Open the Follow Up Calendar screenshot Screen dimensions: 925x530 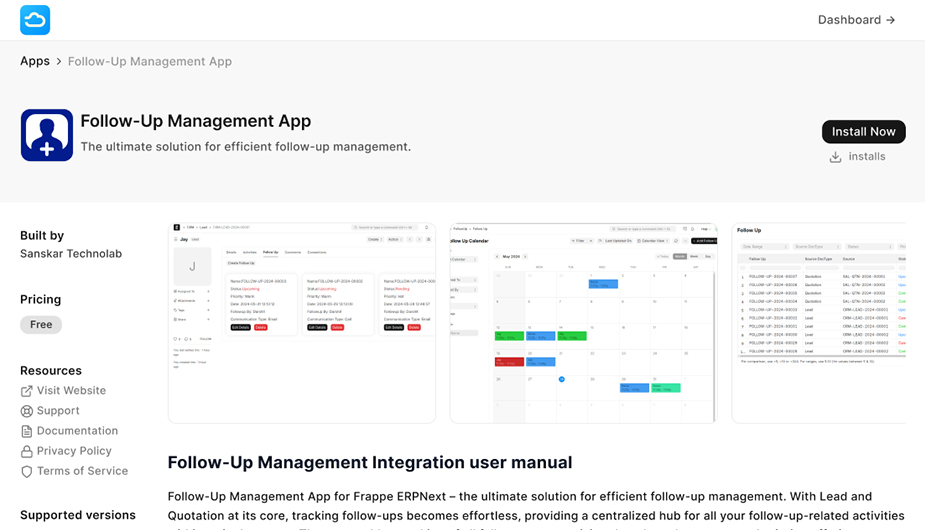click(x=583, y=322)
